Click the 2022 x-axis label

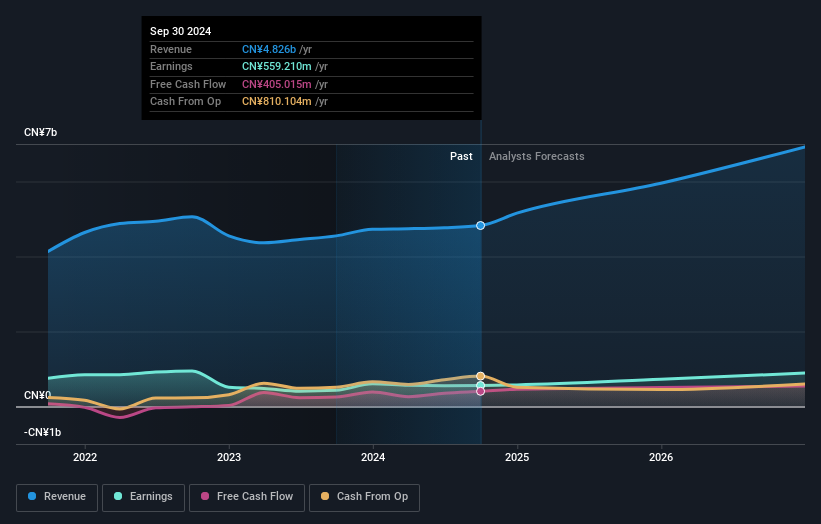[85, 457]
